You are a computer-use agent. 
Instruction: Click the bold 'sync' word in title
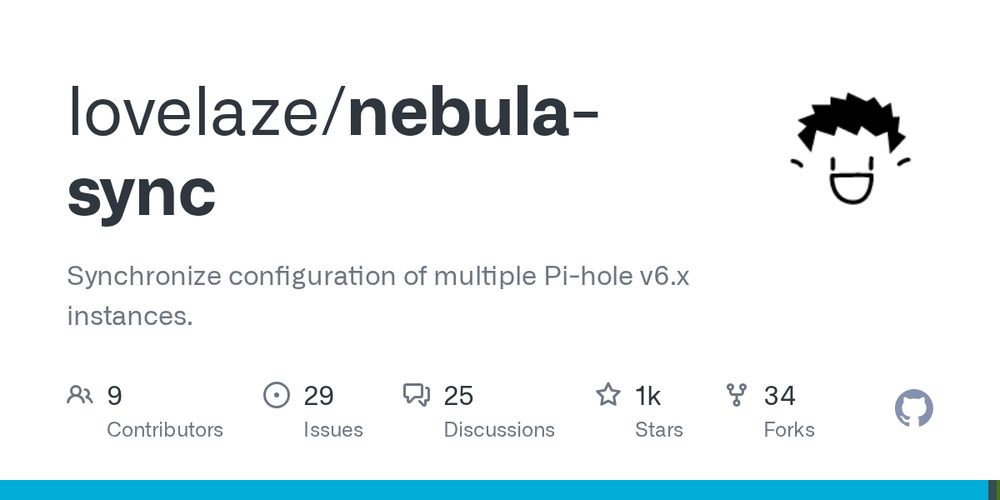pyautogui.click(x=141, y=191)
